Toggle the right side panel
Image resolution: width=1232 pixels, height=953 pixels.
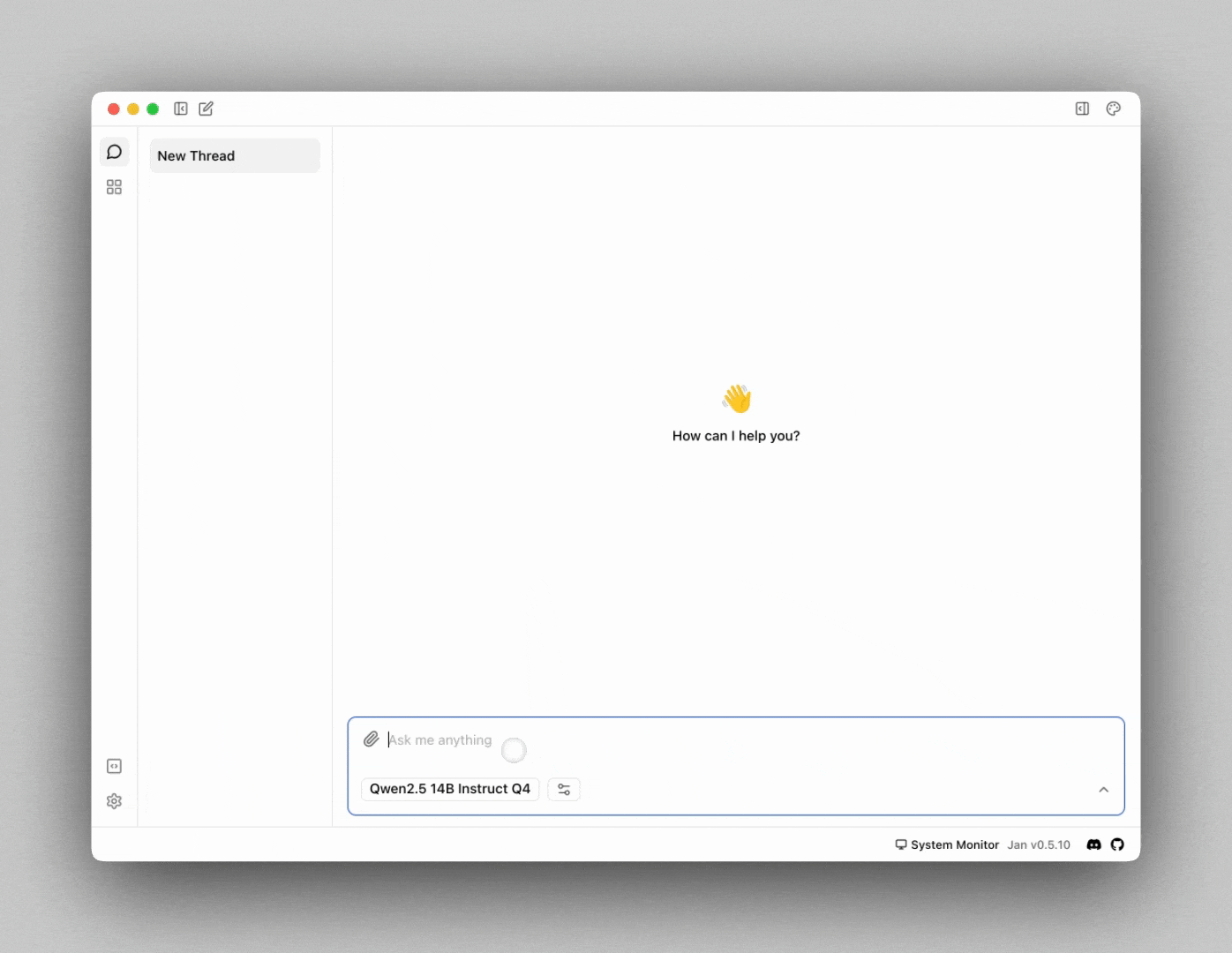1082,109
